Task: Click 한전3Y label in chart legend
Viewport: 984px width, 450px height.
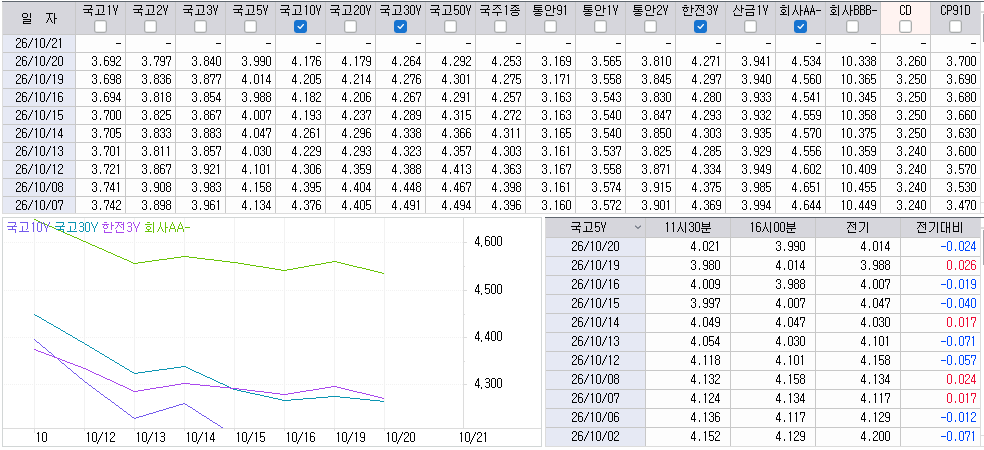Action: (120, 228)
